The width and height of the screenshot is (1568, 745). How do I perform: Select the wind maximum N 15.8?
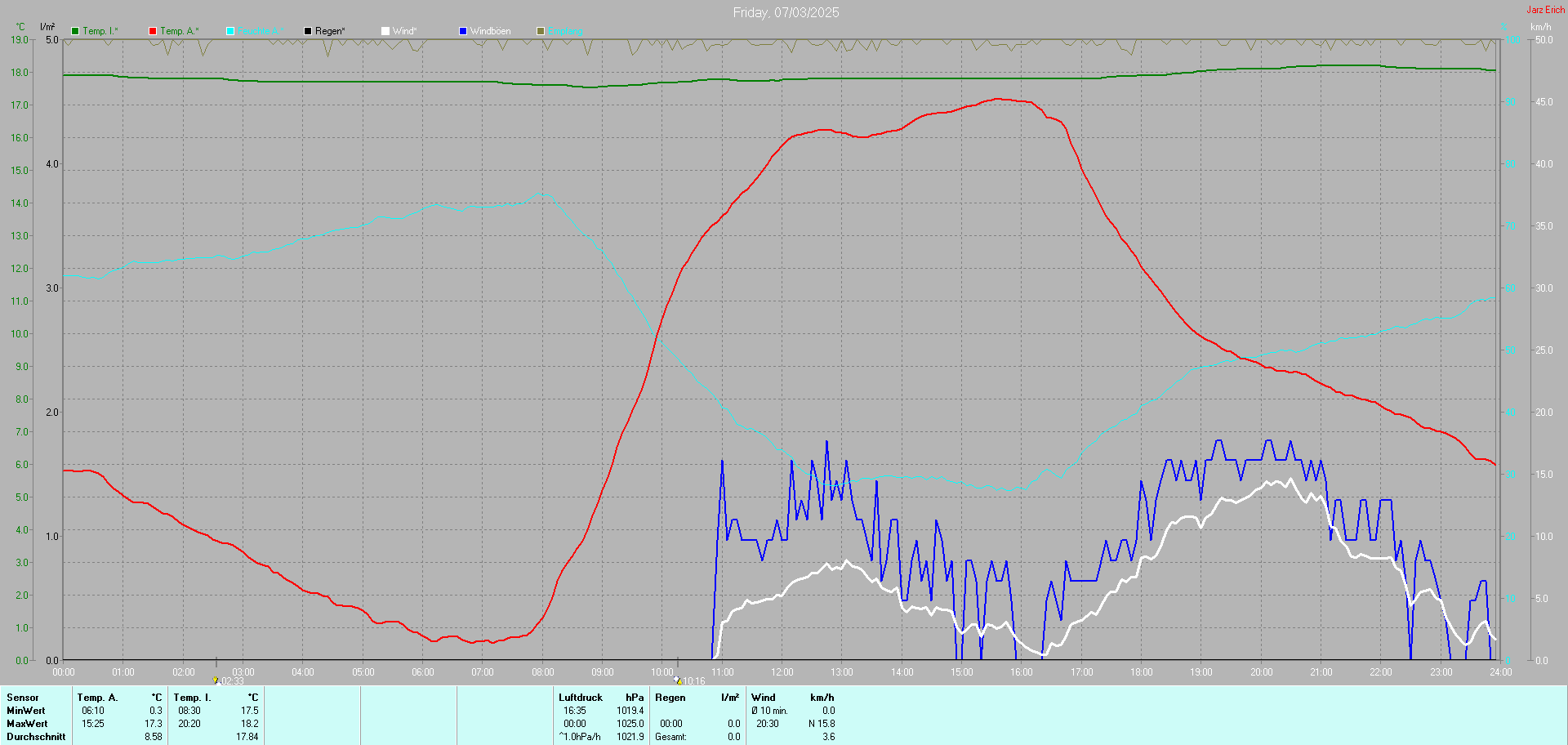point(822,724)
